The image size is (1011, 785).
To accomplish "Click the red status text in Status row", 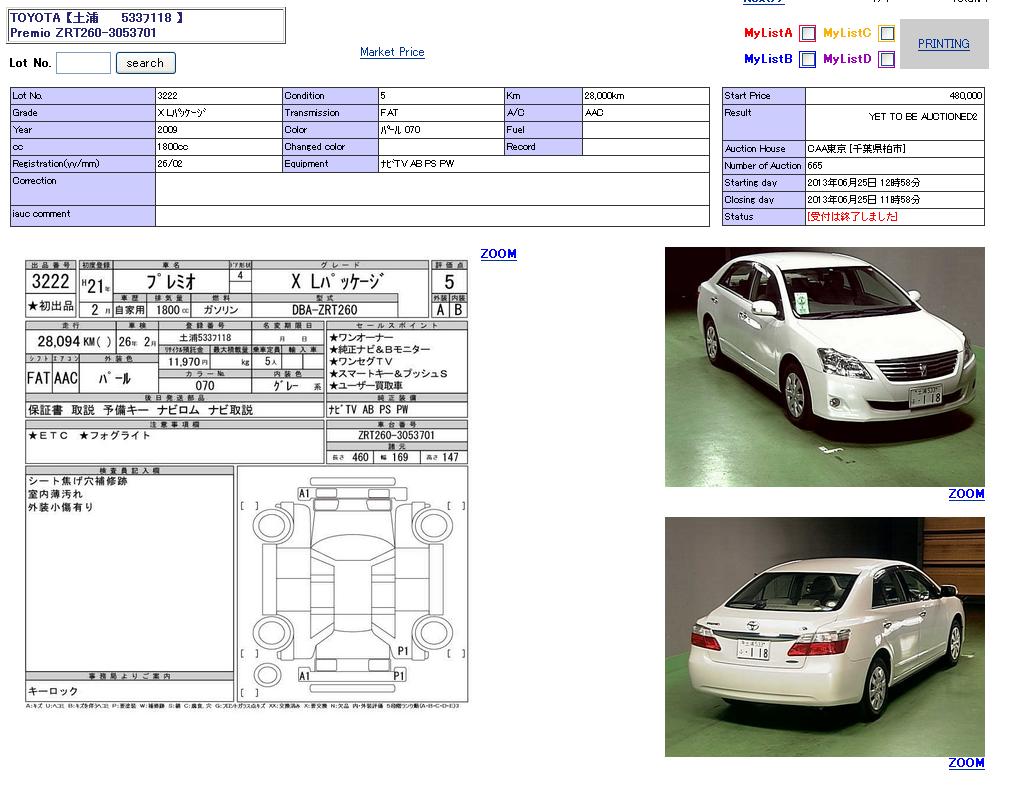I will click(x=852, y=217).
